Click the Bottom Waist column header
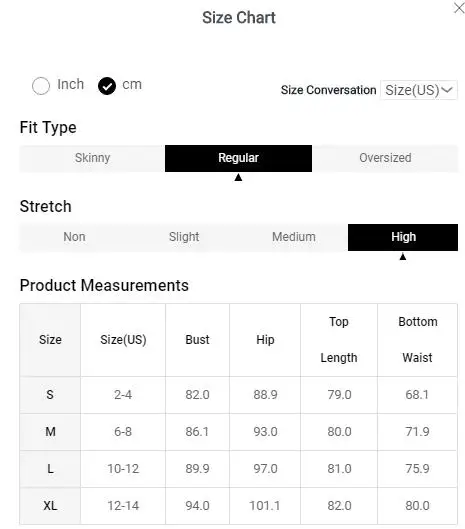 (417, 340)
